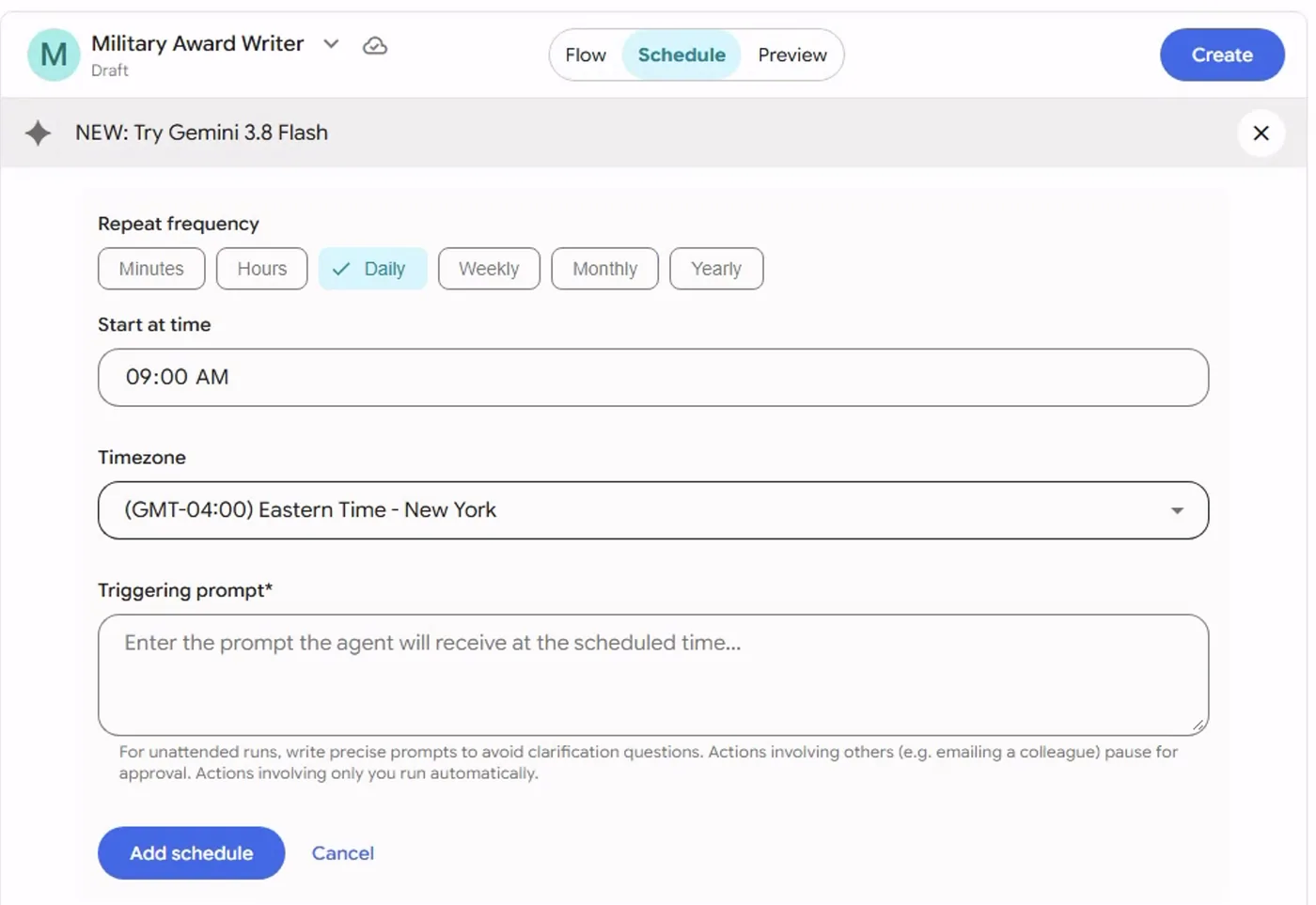Viewport: 1316px width, 905px height.
Task: Open the Timezone dropdown
Action: pos(653,510)
